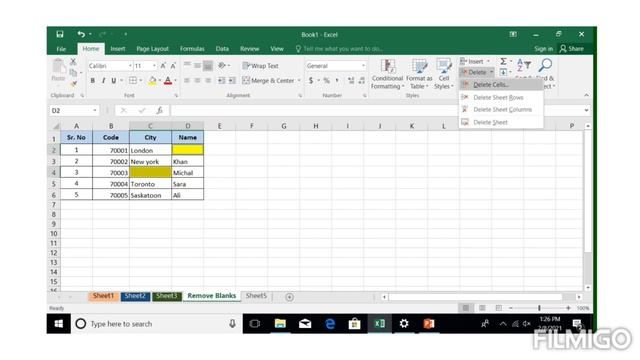Click Cut scissors icon
640x360 pixels.
73,62
